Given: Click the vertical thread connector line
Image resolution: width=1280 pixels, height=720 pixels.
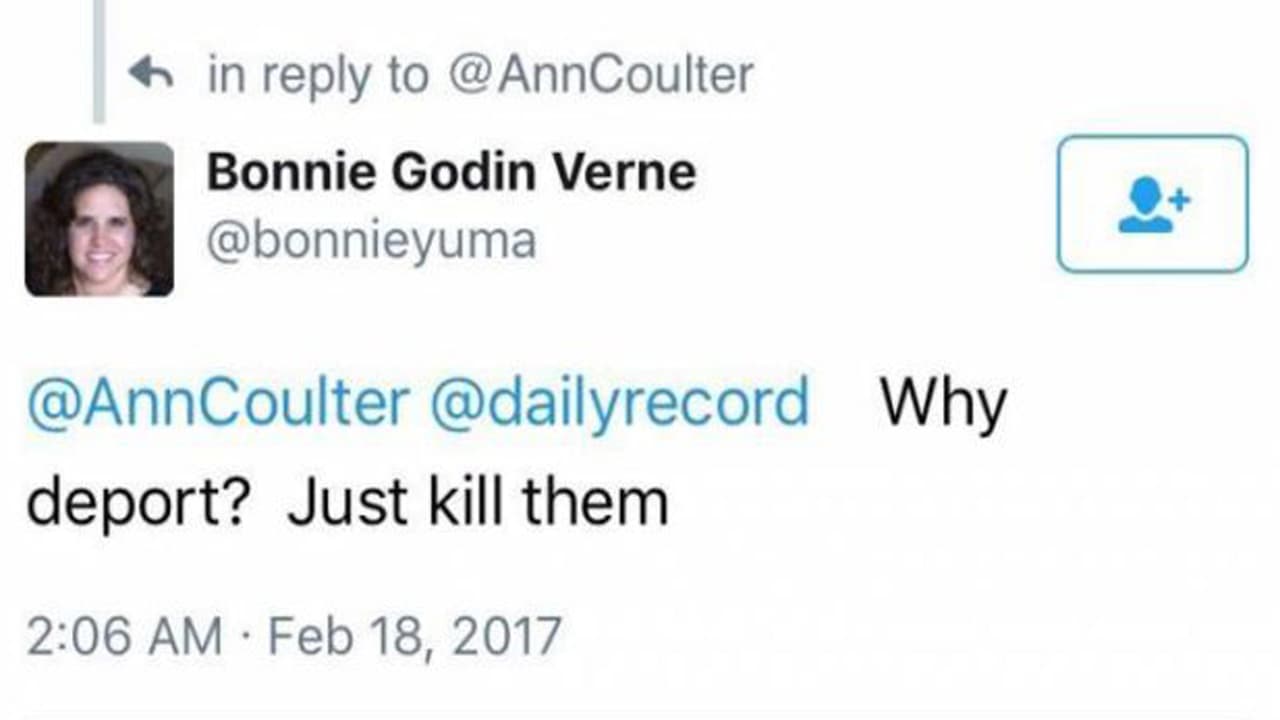Looking at the screenshot, I should (x=98, y=60).
